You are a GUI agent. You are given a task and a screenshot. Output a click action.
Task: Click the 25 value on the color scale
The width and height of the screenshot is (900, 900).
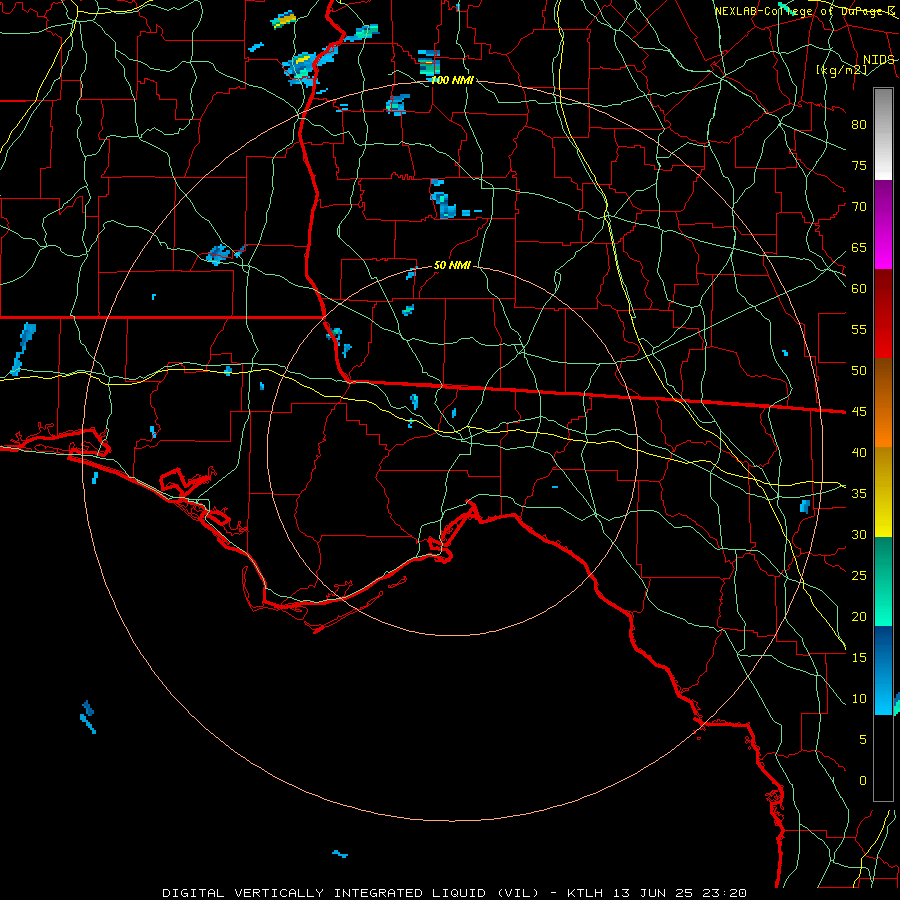tap(859, 575)
